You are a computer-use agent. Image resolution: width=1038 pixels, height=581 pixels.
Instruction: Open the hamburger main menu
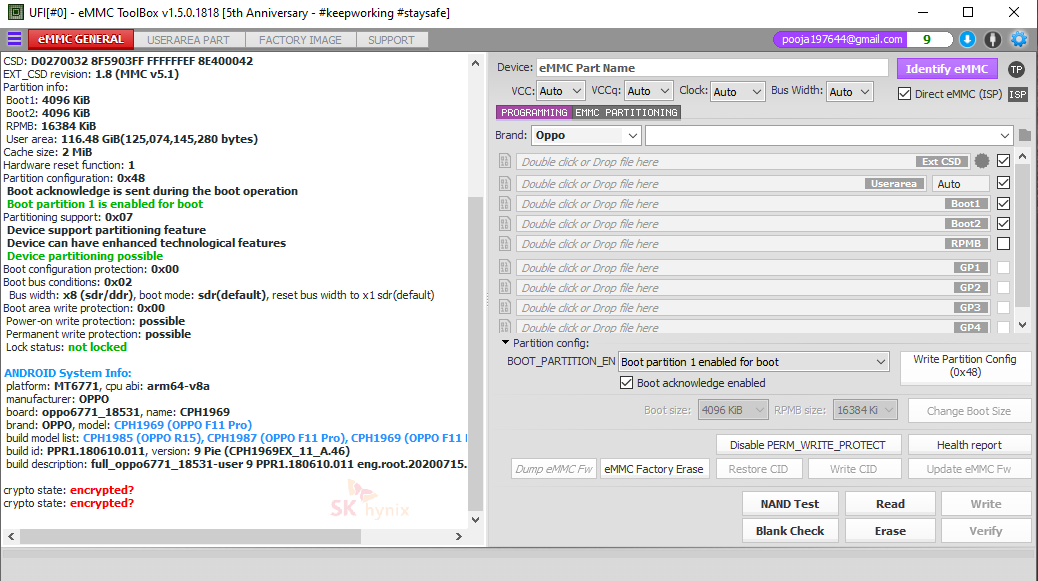[14, 39]
